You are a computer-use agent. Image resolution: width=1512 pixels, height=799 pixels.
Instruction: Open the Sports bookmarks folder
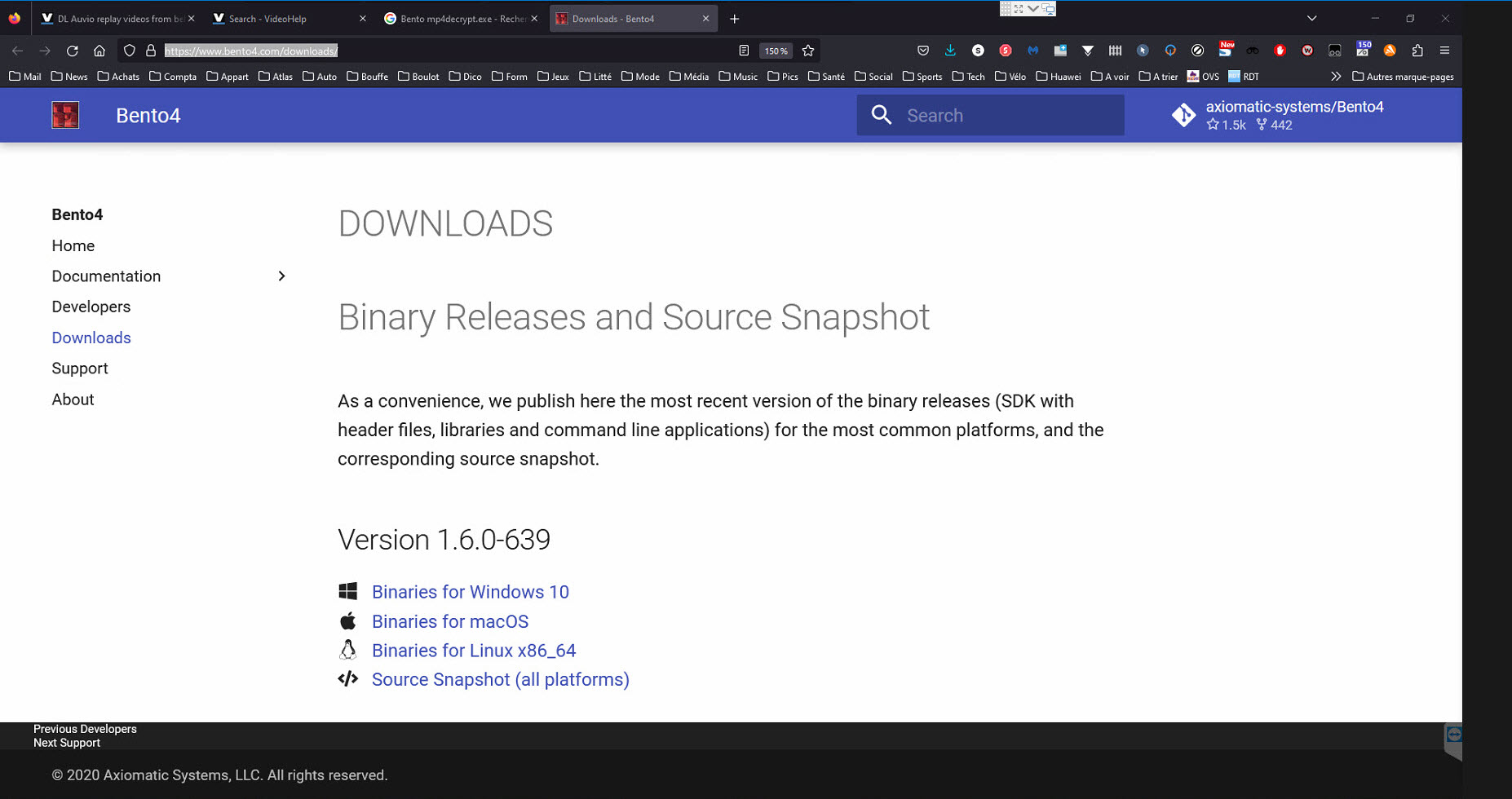click(x=922, y=77)
